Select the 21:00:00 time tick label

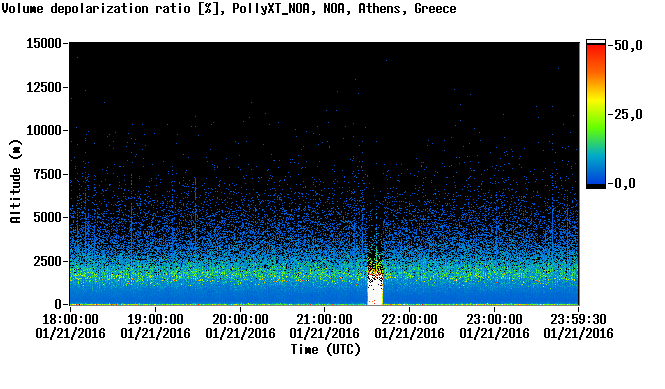coord(324,319)
